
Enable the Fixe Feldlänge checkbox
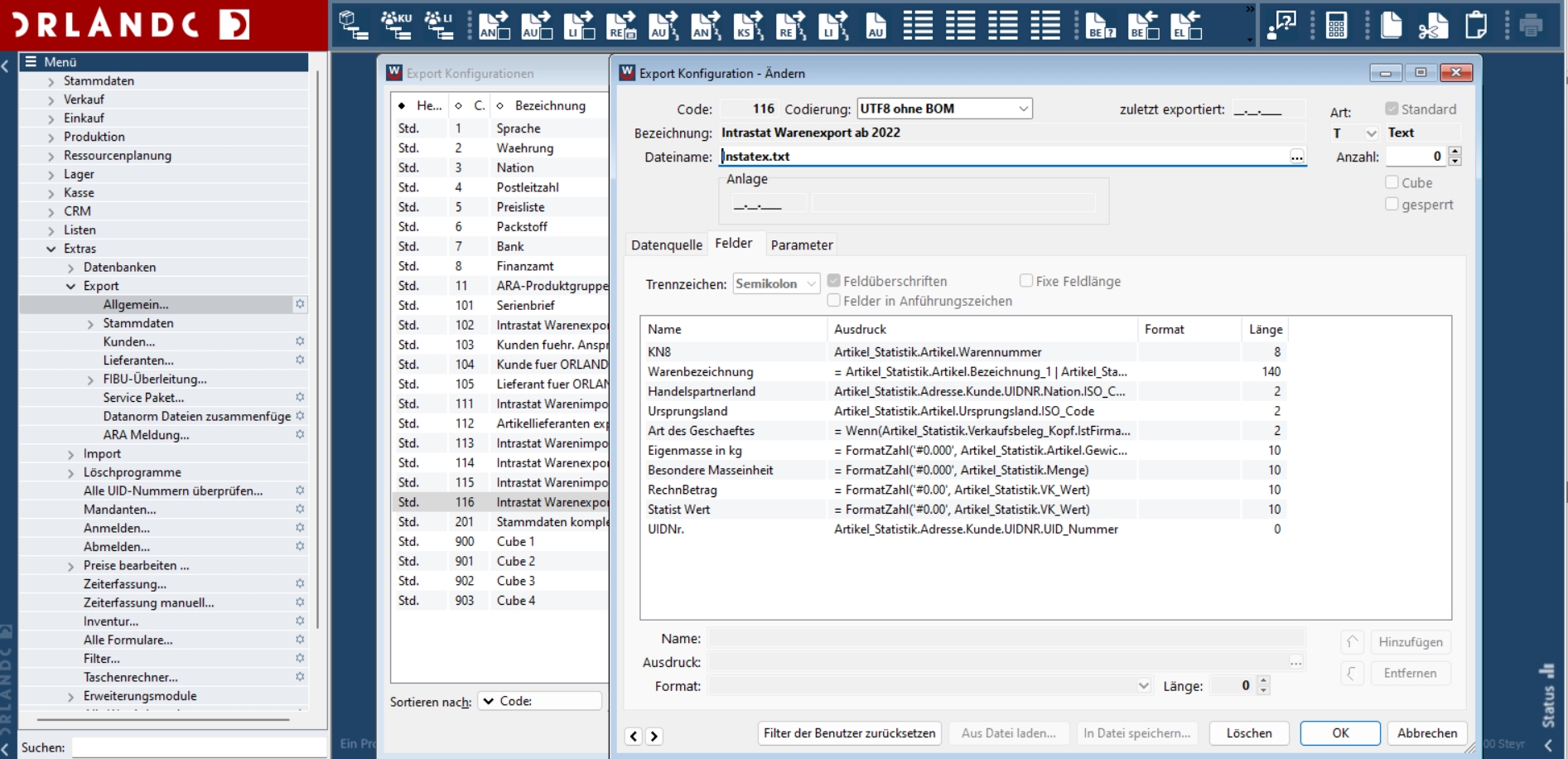click(1026, 281)
